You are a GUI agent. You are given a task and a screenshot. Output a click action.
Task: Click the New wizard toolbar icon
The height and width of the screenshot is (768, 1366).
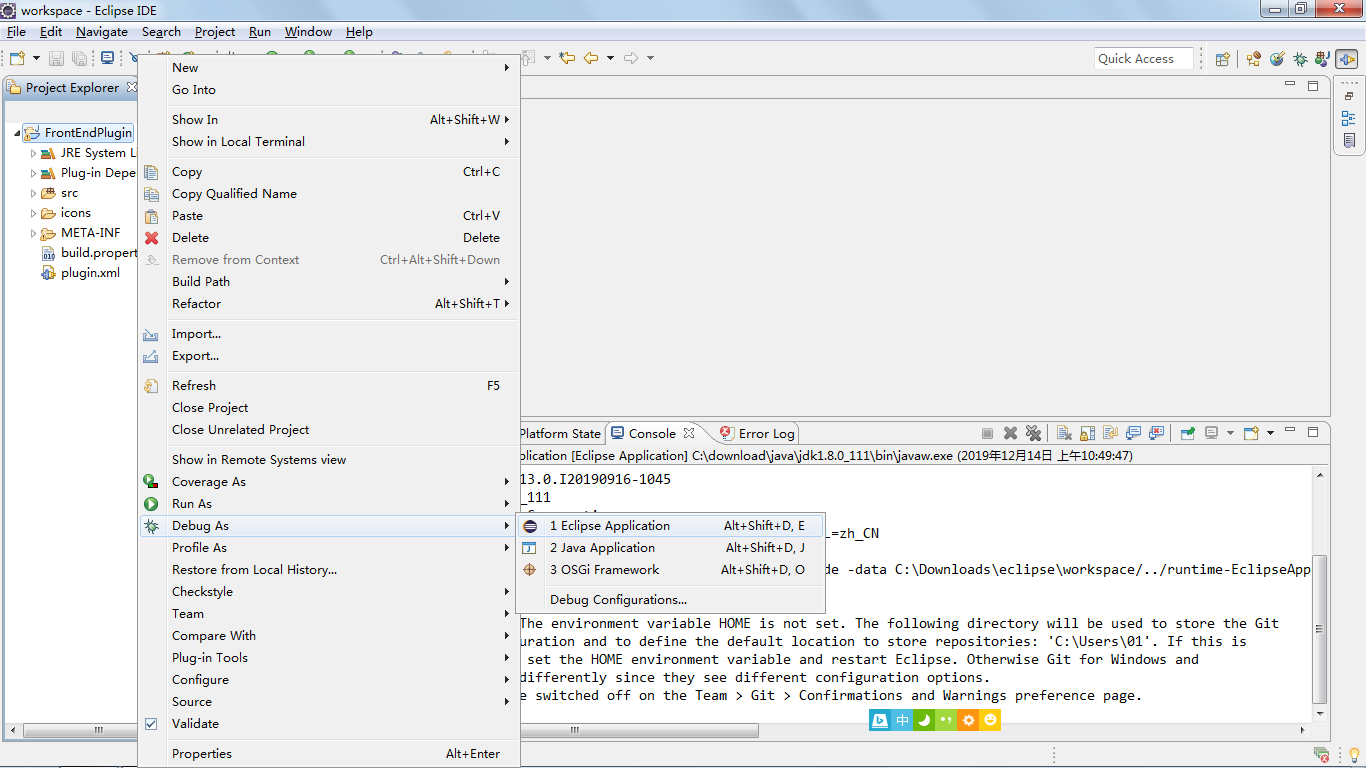pyautogui.click(x=17, y=58)
